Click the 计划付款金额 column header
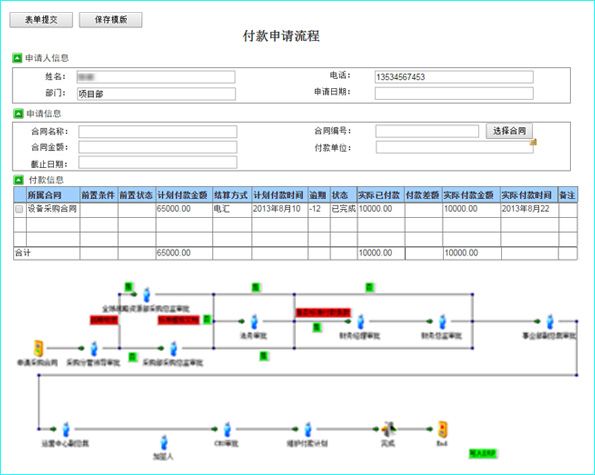The width and height of the screenshot is (595, 475). (184, 195)
